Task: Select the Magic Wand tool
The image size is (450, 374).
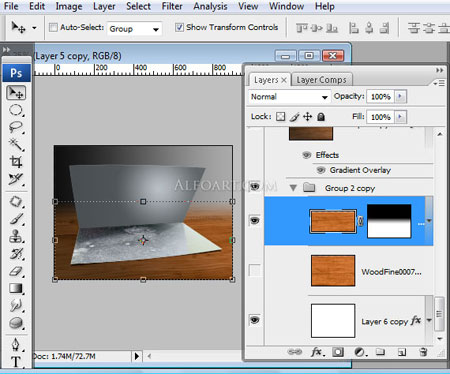Action: coord(16,145)
